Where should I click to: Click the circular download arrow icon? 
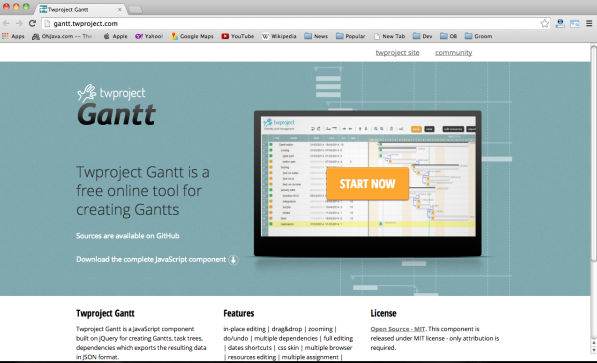[233, 260]
